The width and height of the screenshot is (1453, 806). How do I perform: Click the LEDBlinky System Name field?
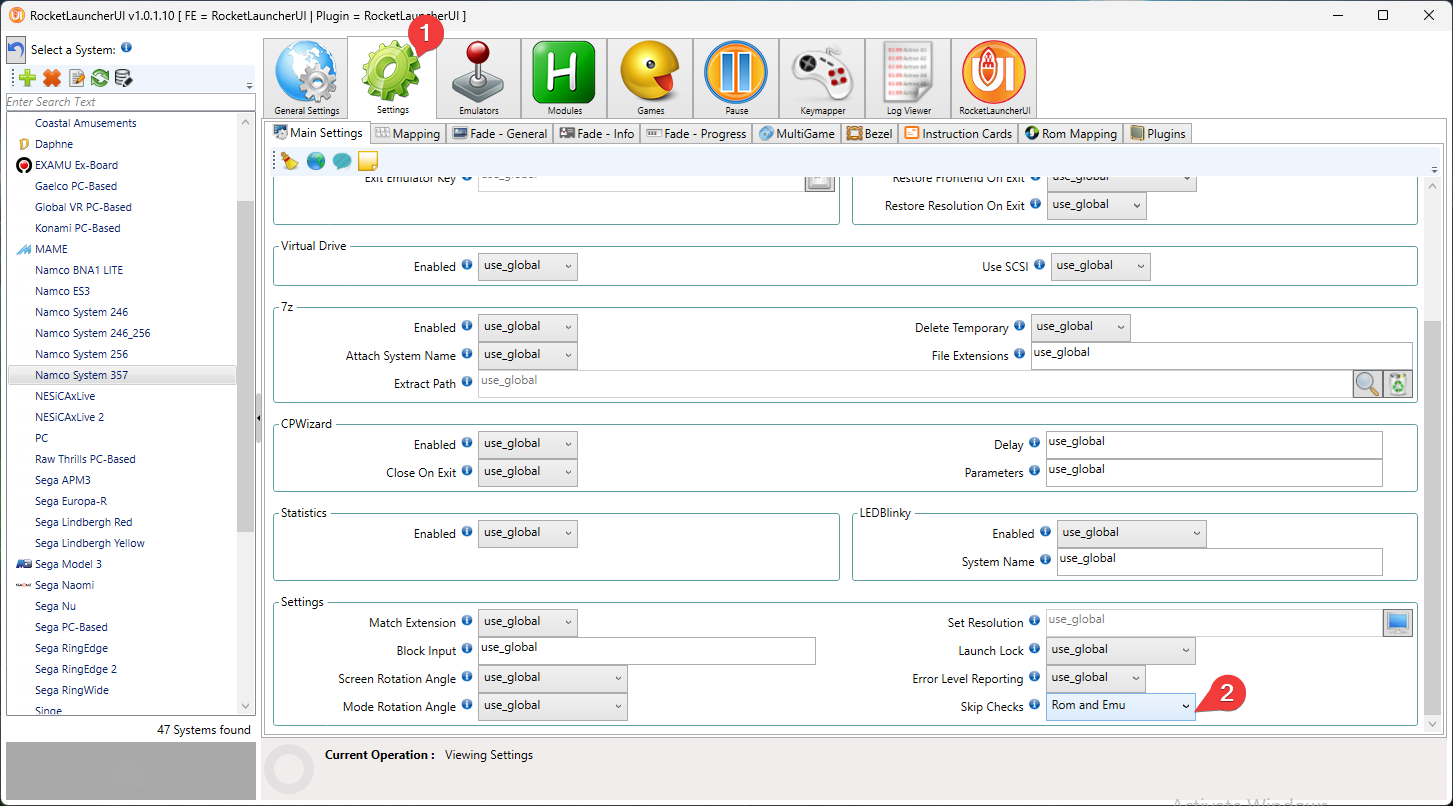pyautogui.click(x=1220, y=561)
